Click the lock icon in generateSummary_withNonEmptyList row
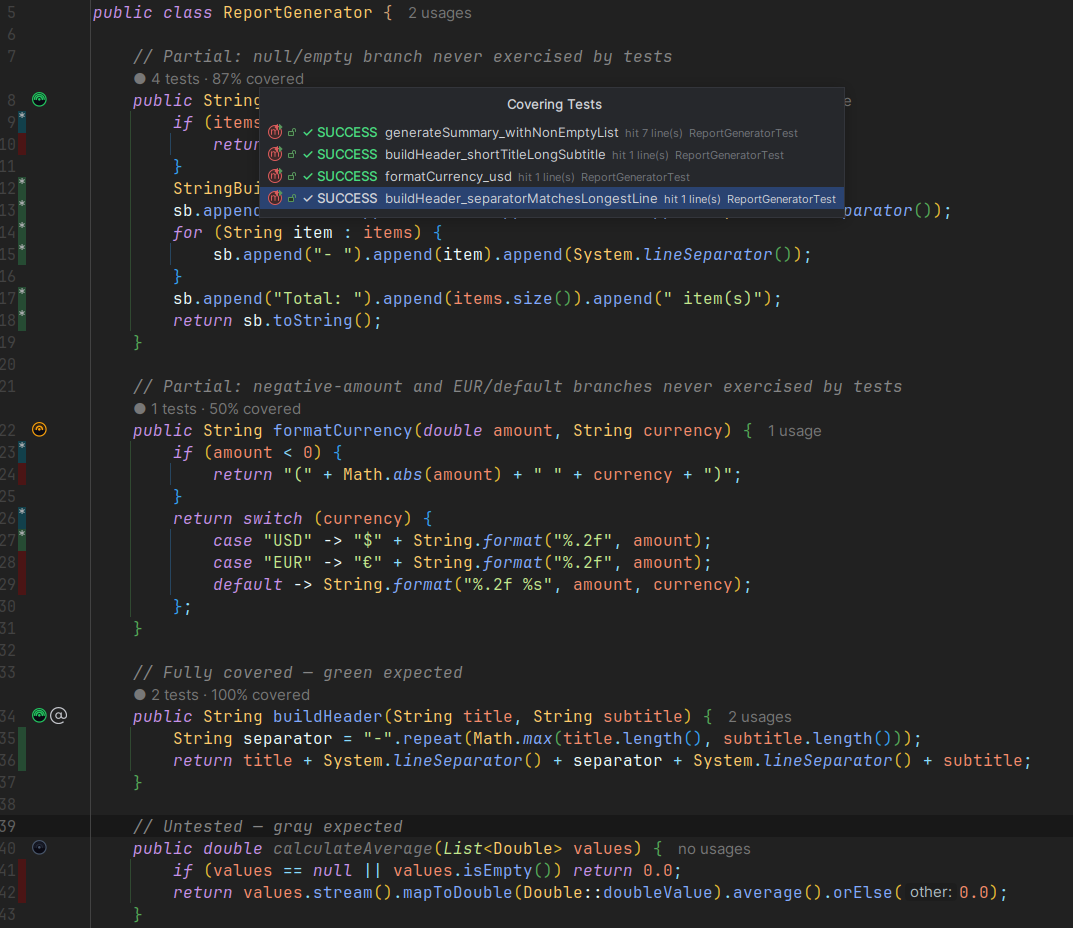 coord(292,133)
